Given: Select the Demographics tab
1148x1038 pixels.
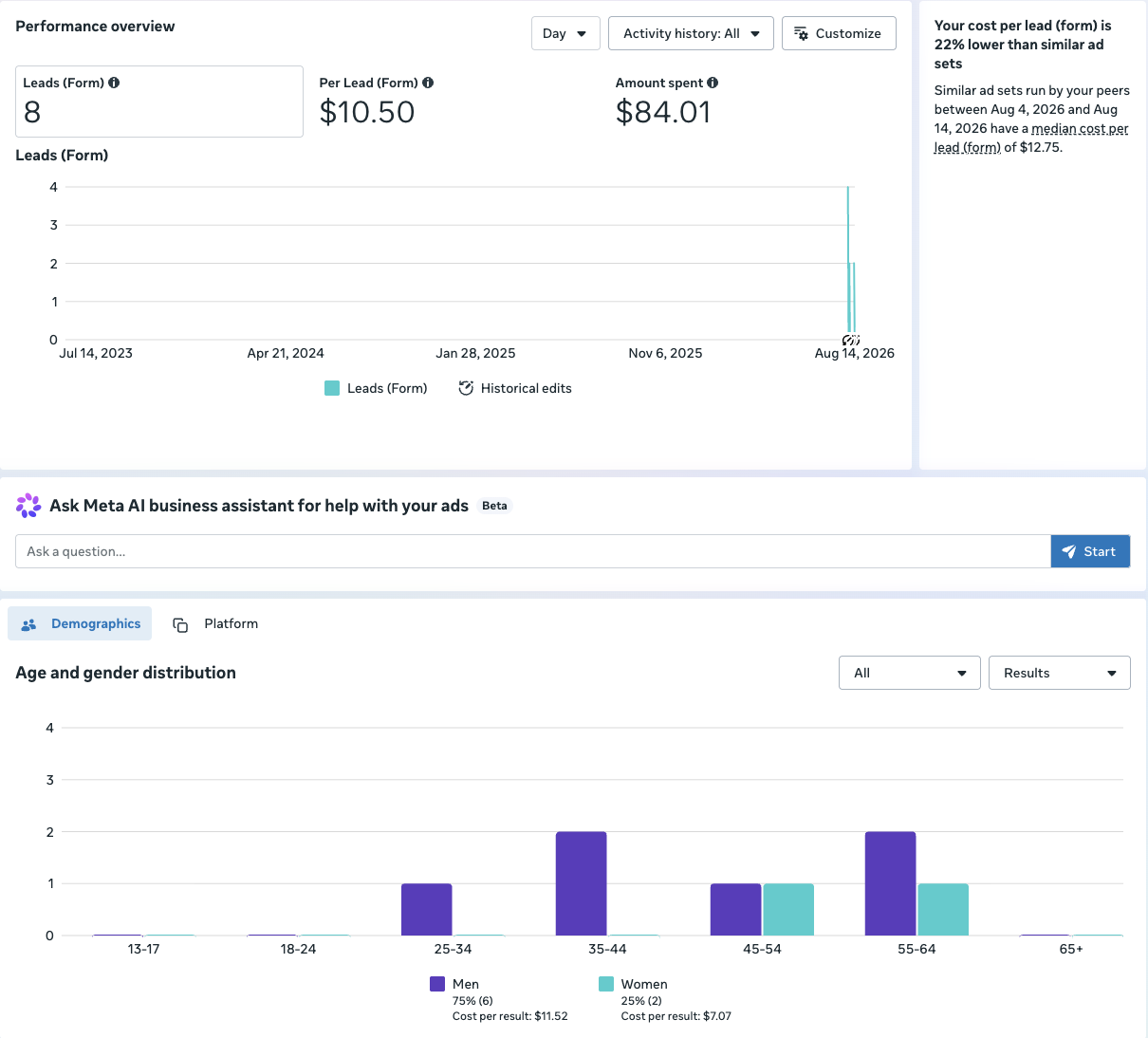Looking at the screenshot, I should pyautogui.click(x=80, y=623).
